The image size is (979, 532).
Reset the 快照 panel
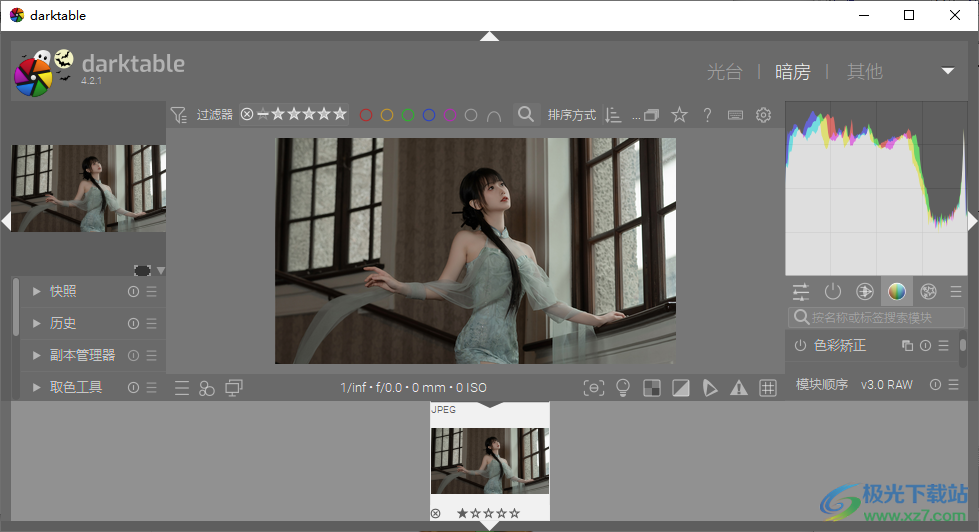[133, 292]
